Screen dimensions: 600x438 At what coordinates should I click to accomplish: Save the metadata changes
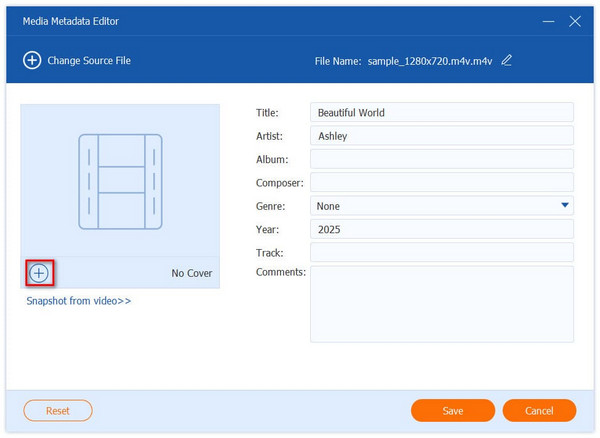pyautogui.click(x=453, y=411)
